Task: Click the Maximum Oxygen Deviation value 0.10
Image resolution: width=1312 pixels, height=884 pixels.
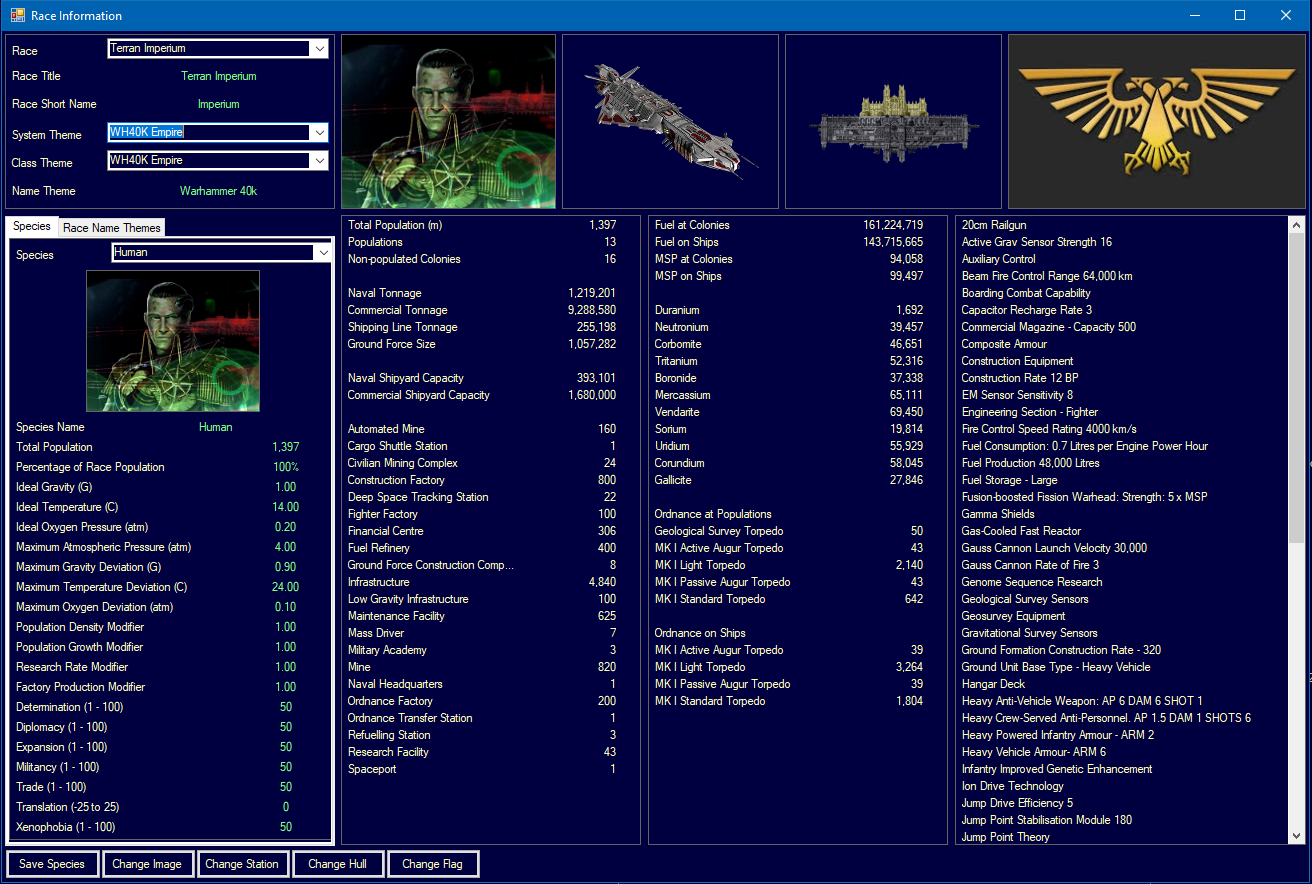Action: click(286, 607)
